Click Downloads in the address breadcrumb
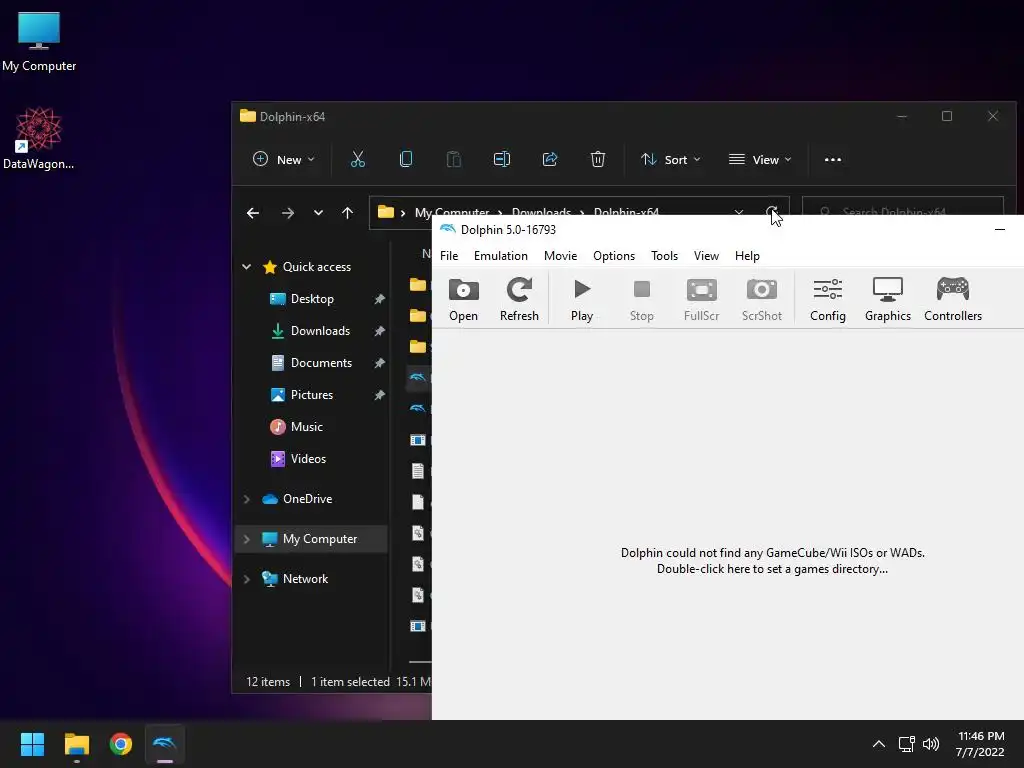Screen dimensions: 1024x768 [541, 211]
